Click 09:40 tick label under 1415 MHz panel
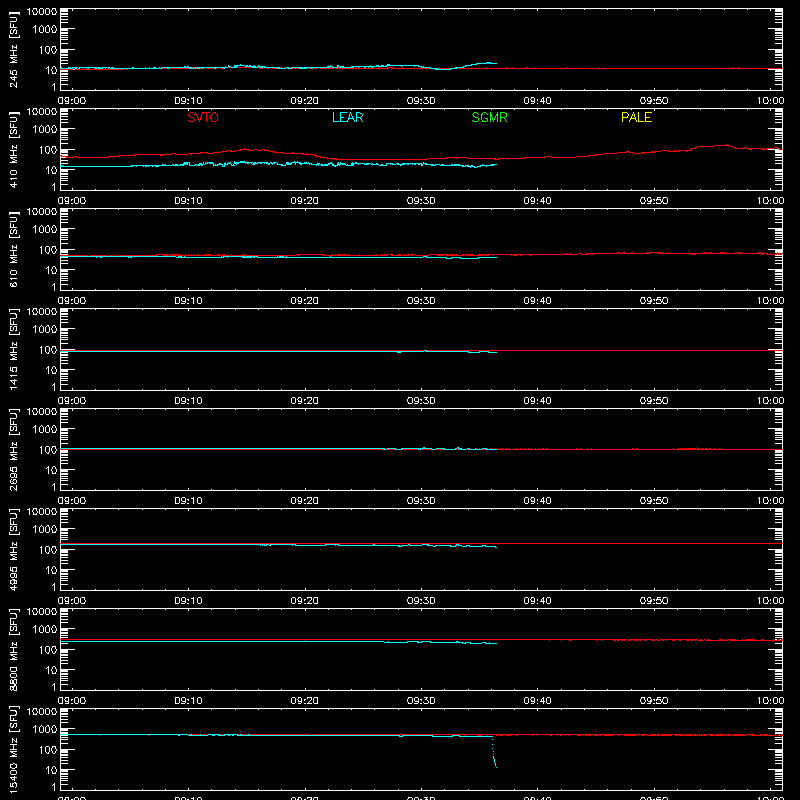Image resolution: width=800 pixels, height=800 pixels. pyautogui.click(x=537, y=401)
